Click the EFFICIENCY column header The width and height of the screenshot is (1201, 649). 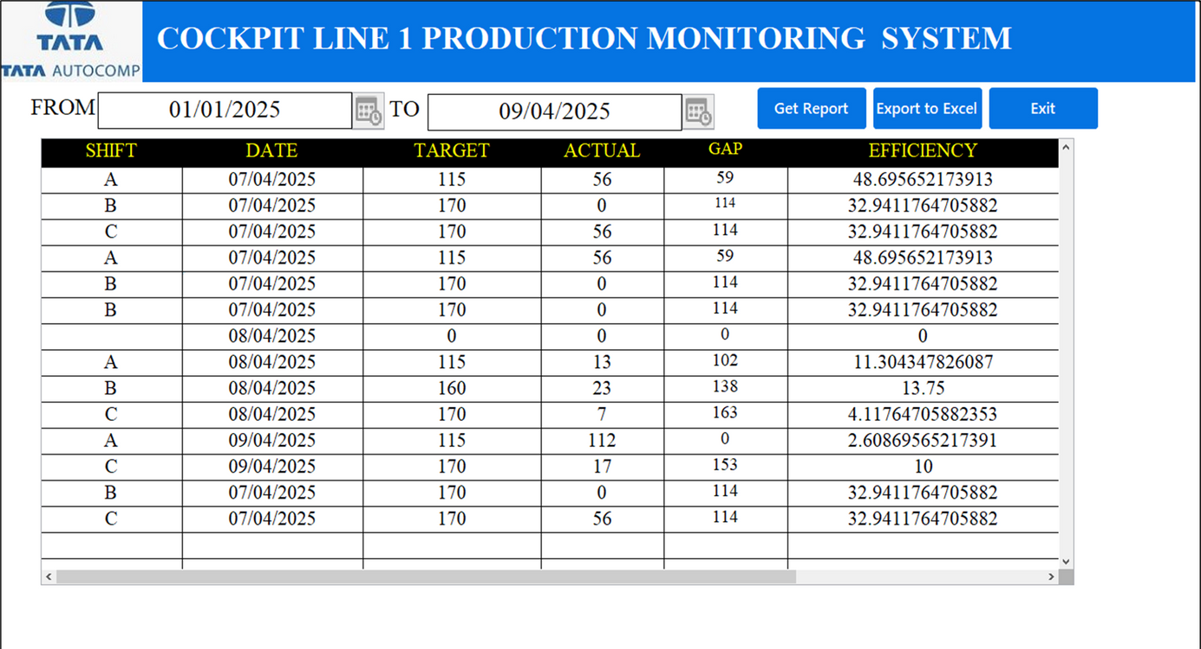click(922, 151)
